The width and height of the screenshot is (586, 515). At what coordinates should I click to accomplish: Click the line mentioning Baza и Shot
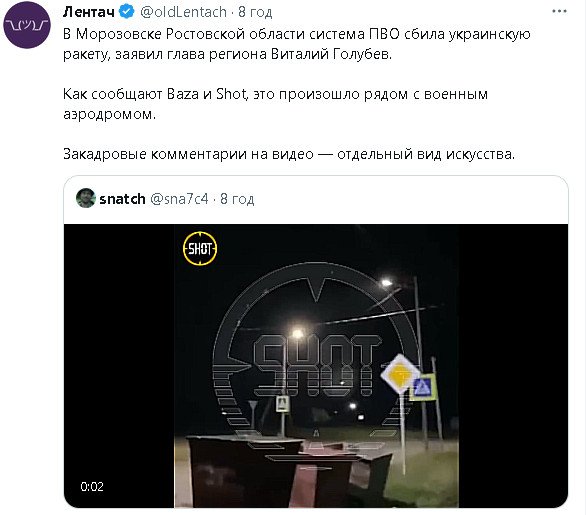(x=275, y=104)
